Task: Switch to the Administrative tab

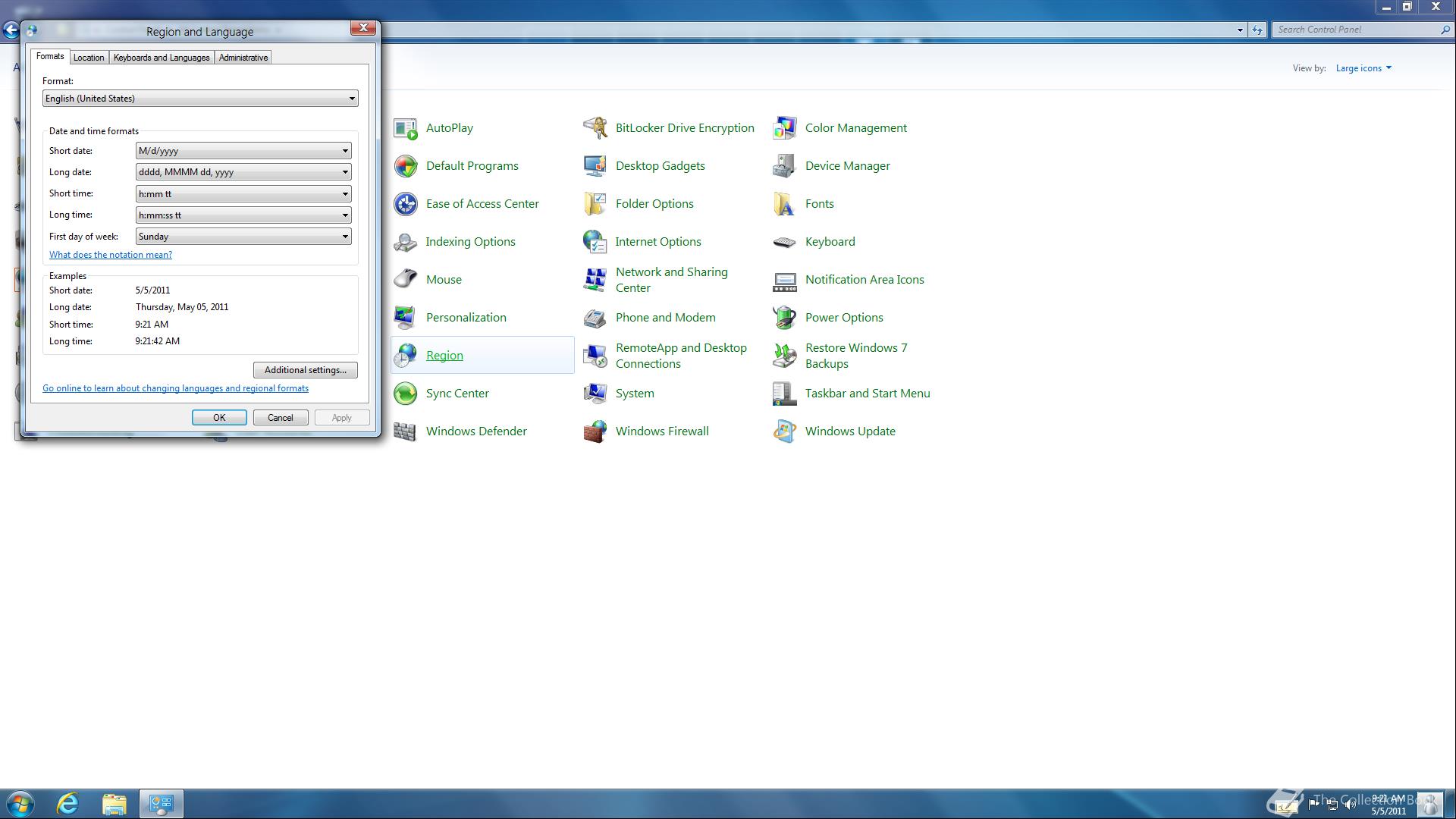Action: 243,58
